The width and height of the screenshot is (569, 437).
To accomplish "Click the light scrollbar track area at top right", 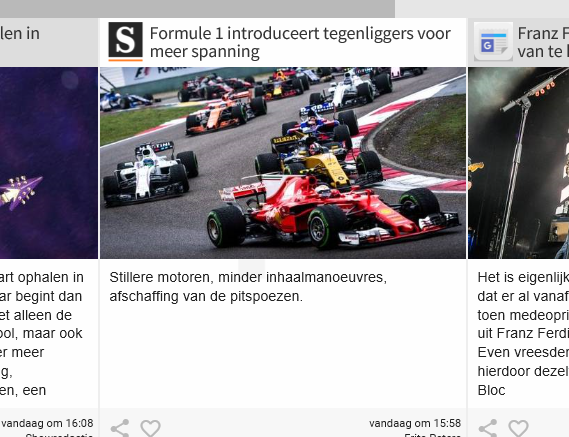I will coord(482,9).
